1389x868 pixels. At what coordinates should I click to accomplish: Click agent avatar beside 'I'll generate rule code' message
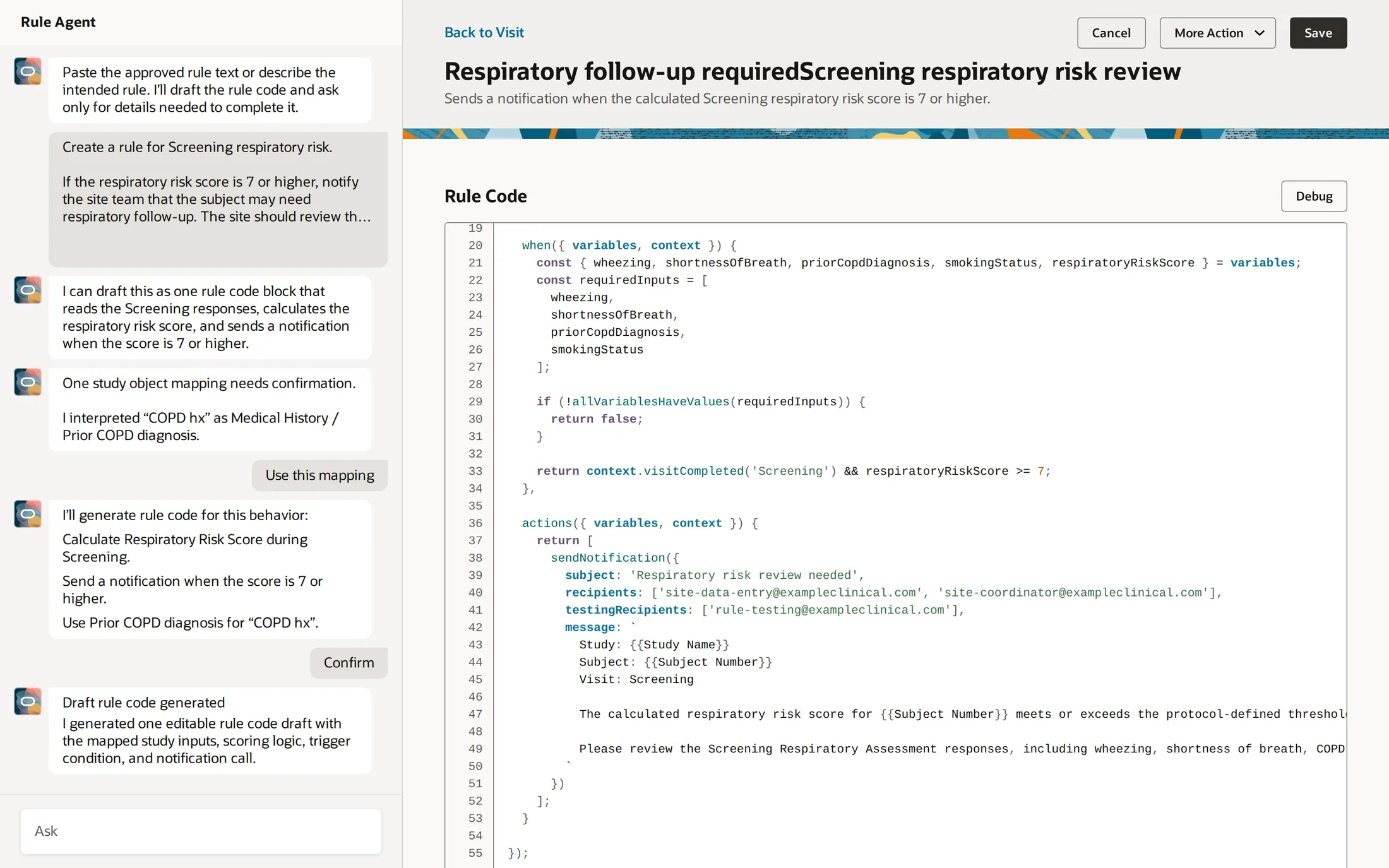28,514
